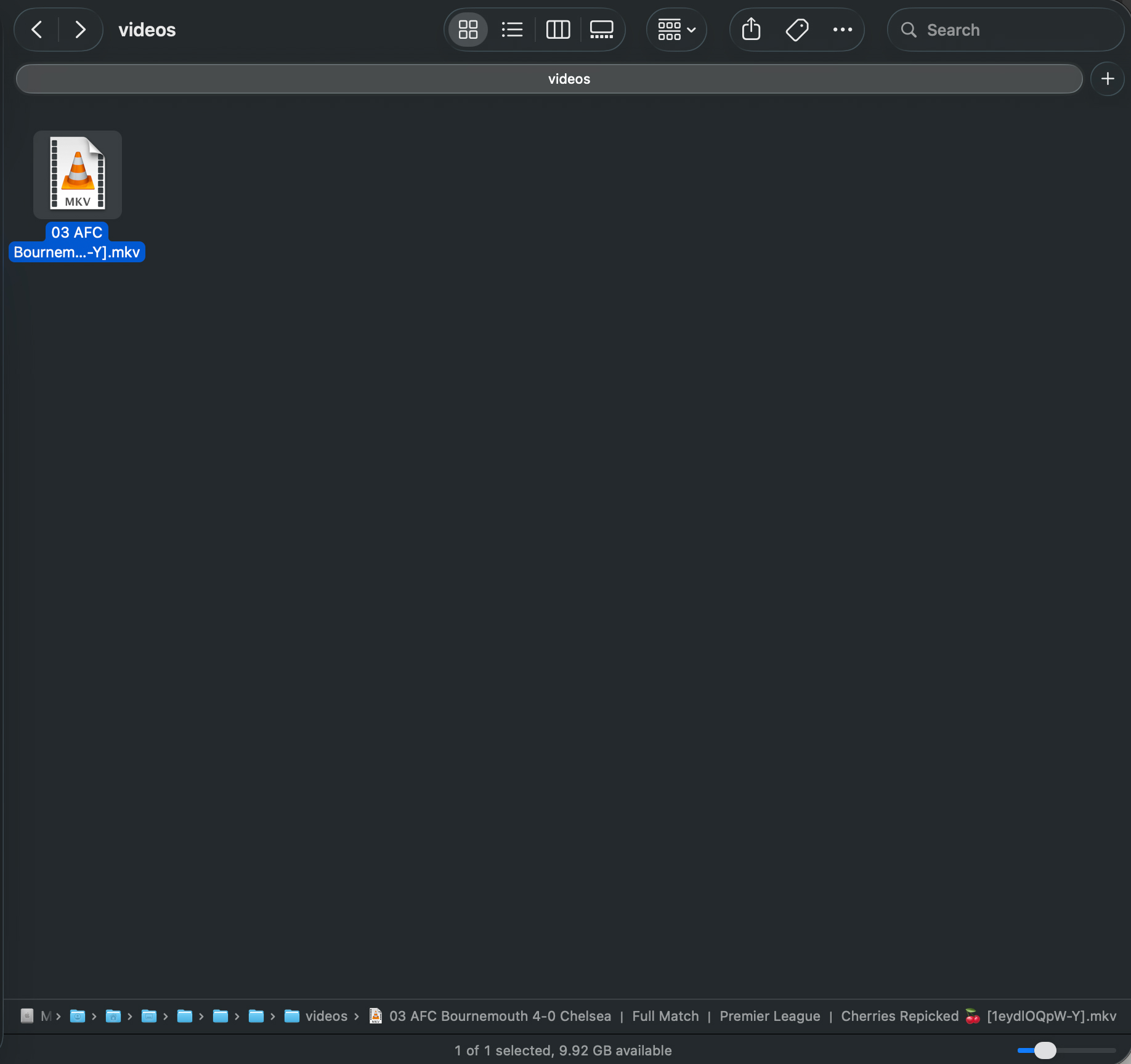Click videos in the path bar
1131x1064 pixels.
(326, 1017)
